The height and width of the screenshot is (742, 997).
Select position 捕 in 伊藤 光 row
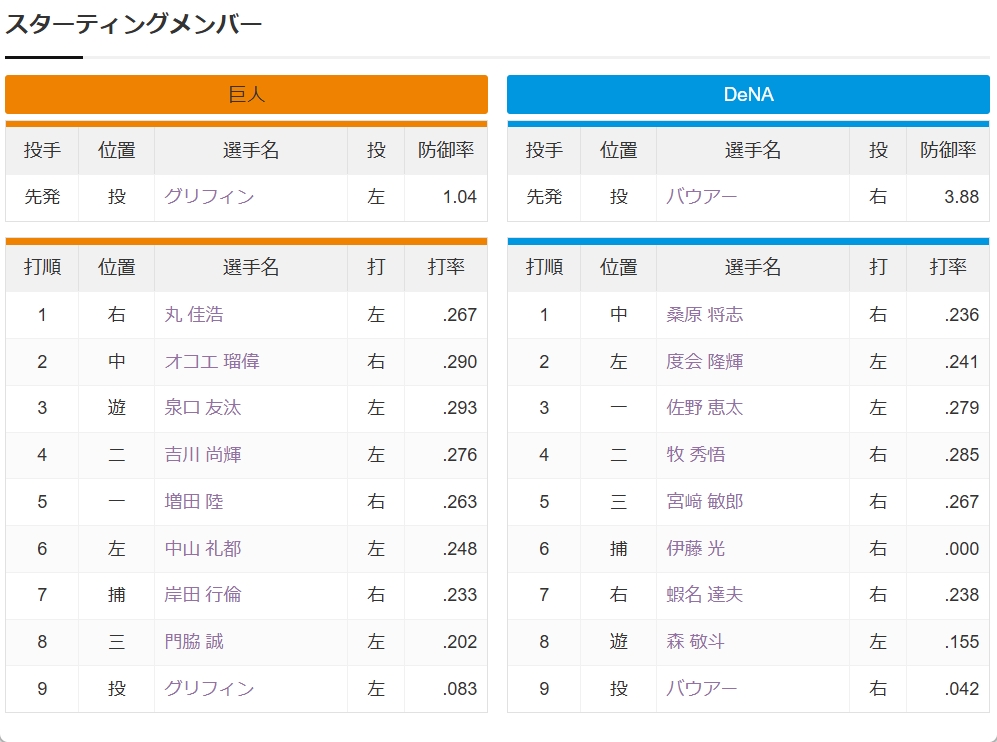coord(619,549)
